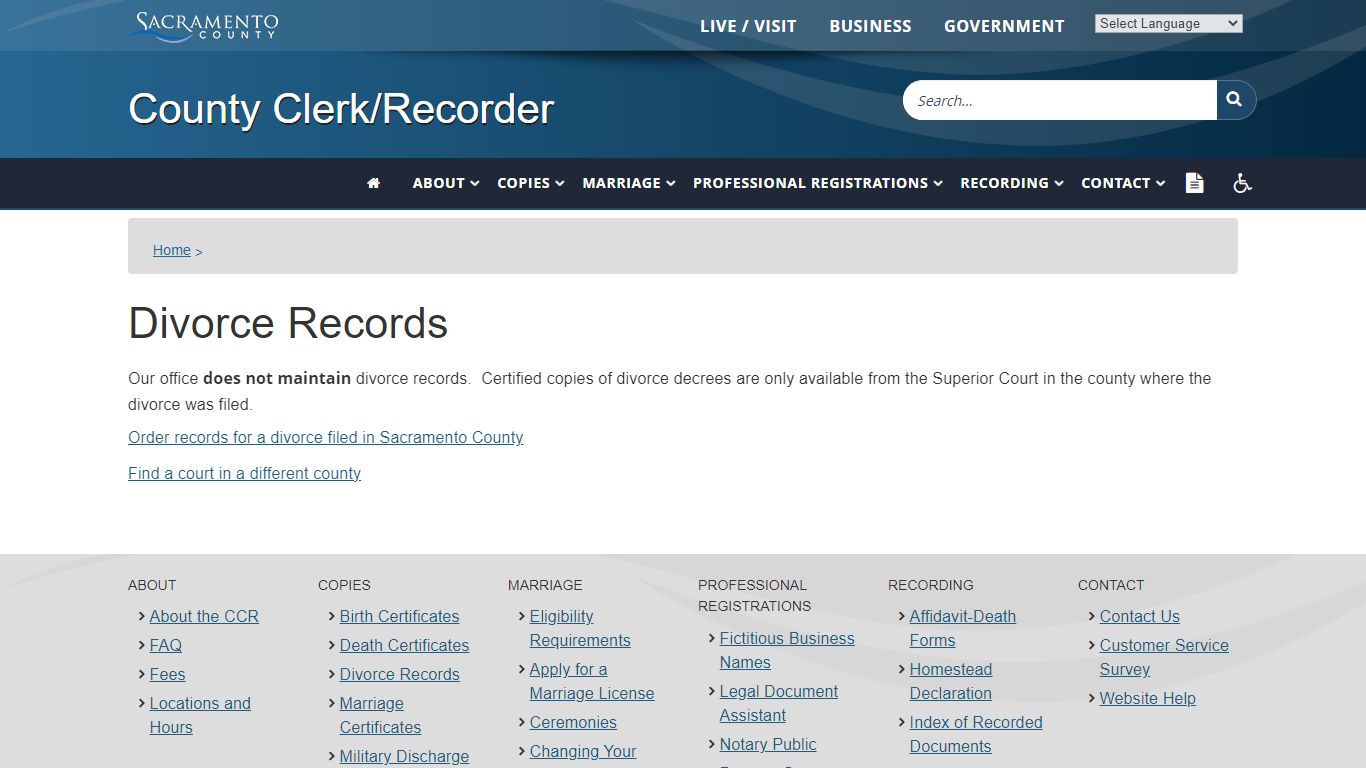Viewport: 1366px width, 768px height.
Task: Click the footer PROFESSIONAL REGISTRATIONS heading
Action: (754, 595)
